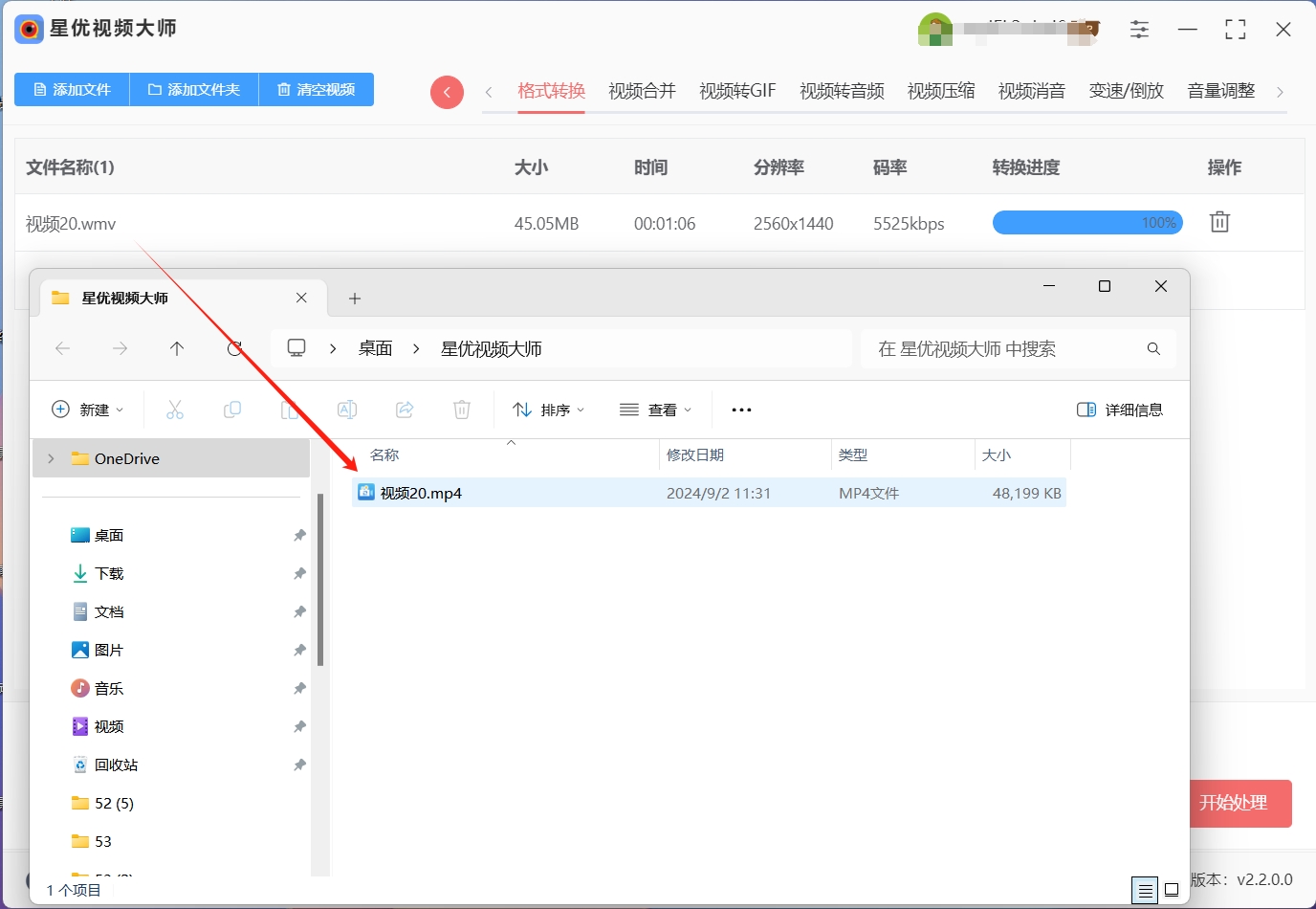This screenshot has width=1316, height=909.
Task: Open the 新建 dropdown
Action: pos(87,410)
